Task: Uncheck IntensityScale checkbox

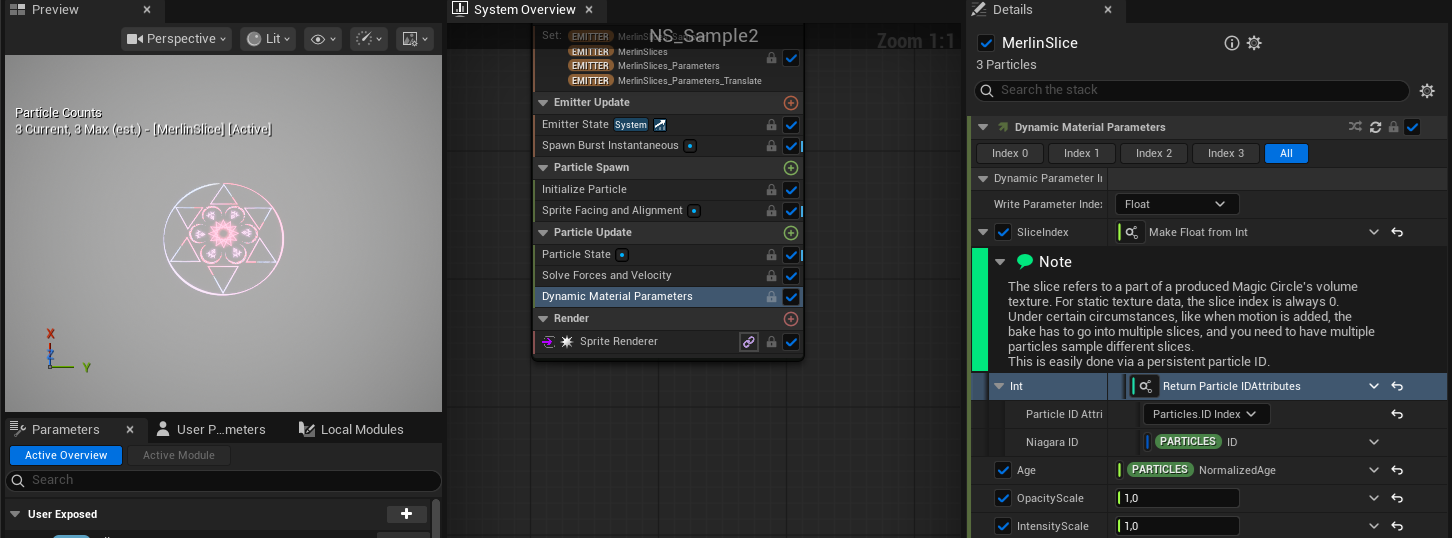Action: (1003, 526)
